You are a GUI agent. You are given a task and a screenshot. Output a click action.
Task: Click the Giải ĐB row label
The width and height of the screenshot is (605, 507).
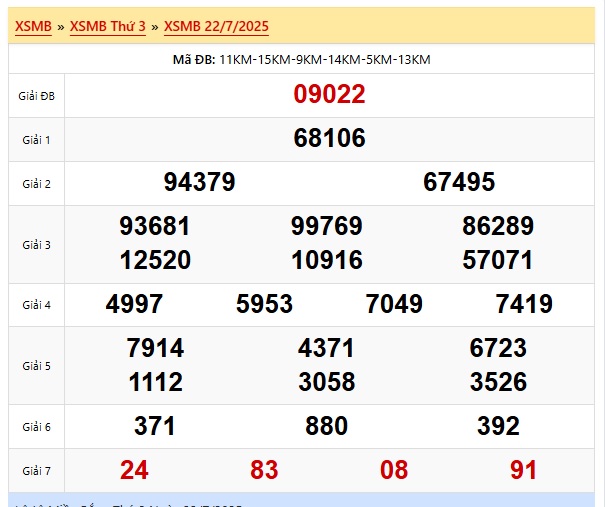tap(36, 96)
